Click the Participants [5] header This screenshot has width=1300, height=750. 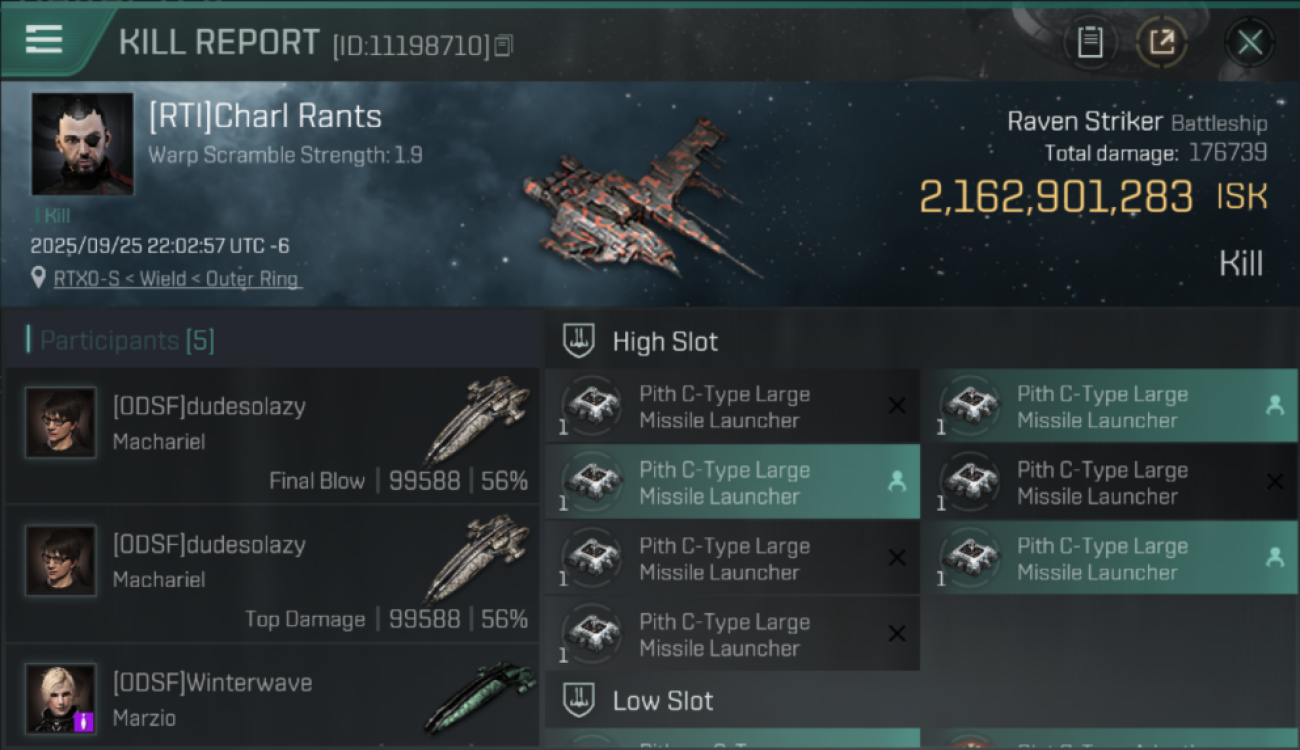click(127, 341)
